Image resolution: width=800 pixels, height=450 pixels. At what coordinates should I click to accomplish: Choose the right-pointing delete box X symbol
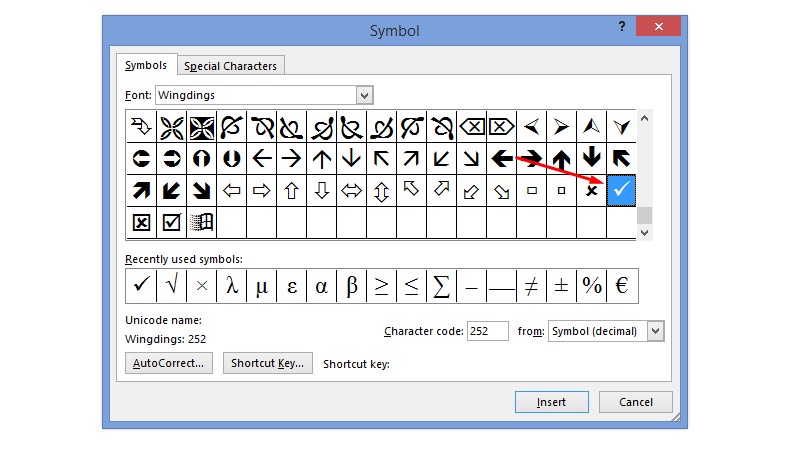[x=502, y=127]
